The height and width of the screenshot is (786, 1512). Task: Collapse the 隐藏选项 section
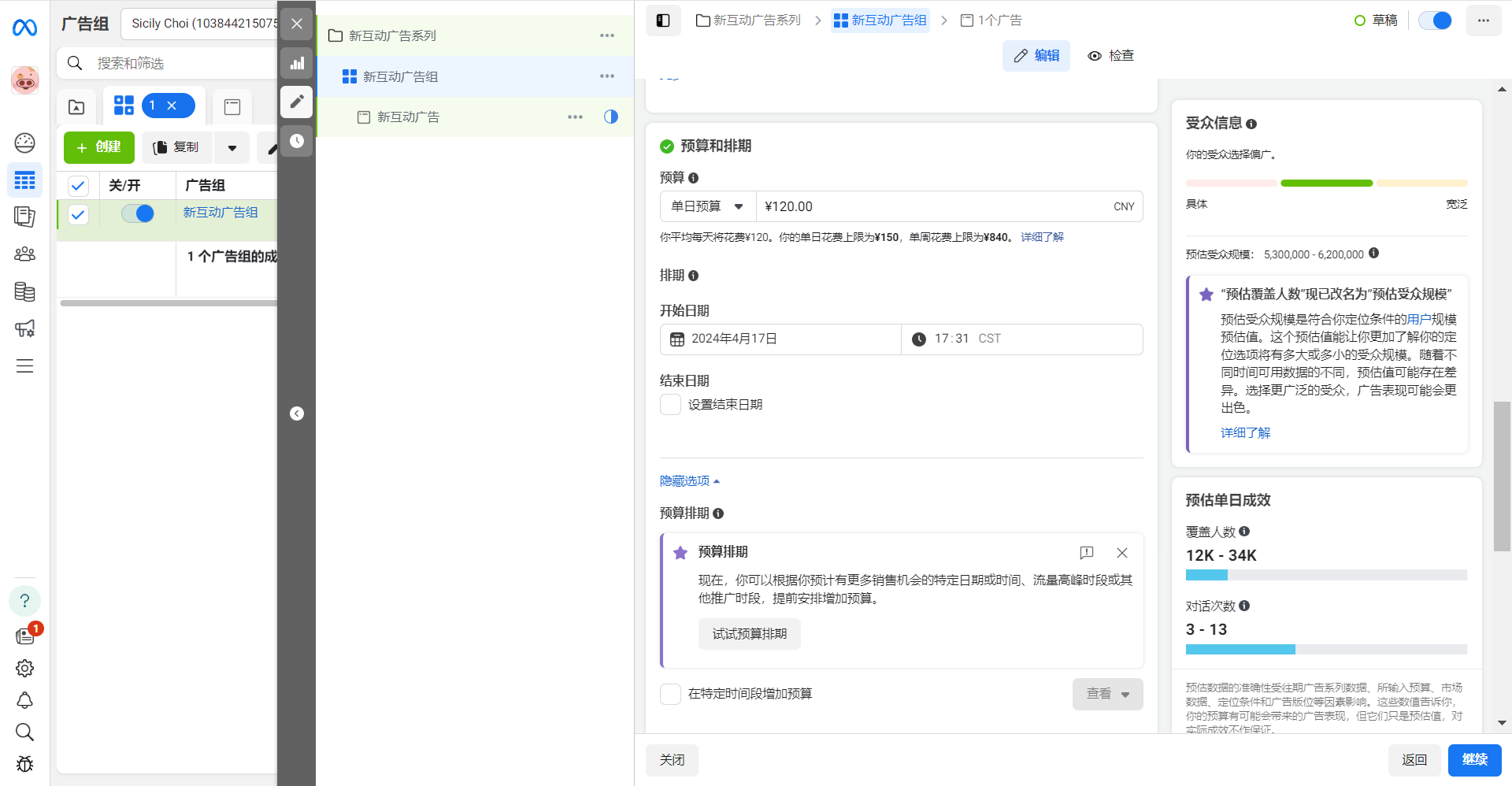[x=689, y=481]
